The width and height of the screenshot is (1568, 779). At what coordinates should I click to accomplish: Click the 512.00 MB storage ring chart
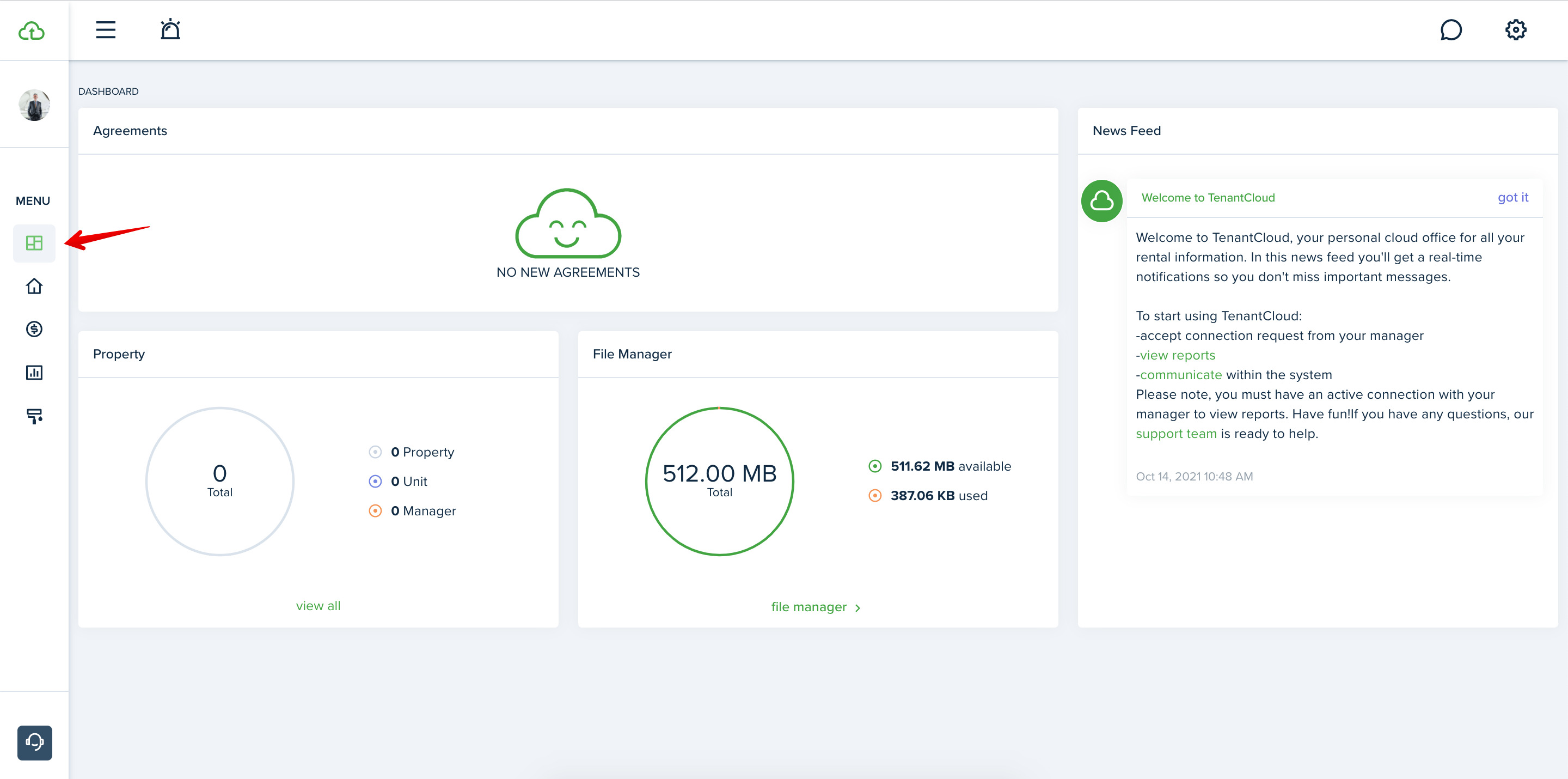pyautogui.click(x=719, y=481)
